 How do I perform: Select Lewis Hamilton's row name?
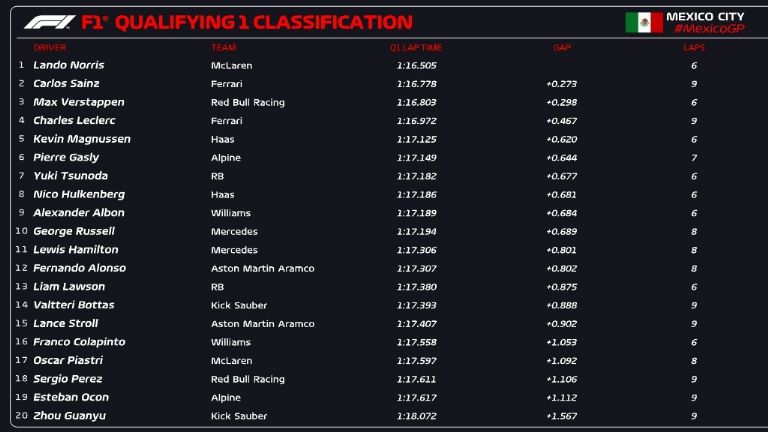click(x=76, y=250)
